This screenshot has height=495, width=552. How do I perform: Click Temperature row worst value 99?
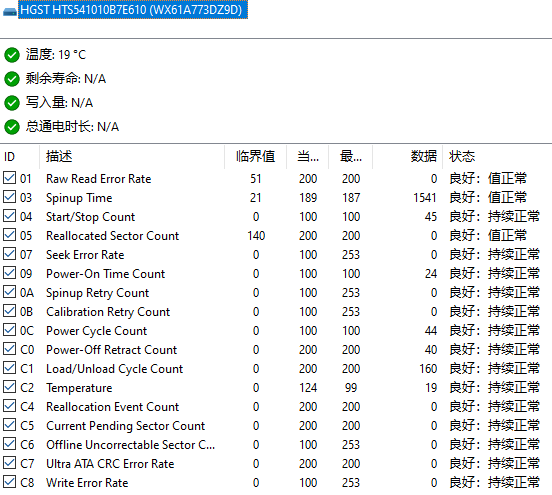351,388
